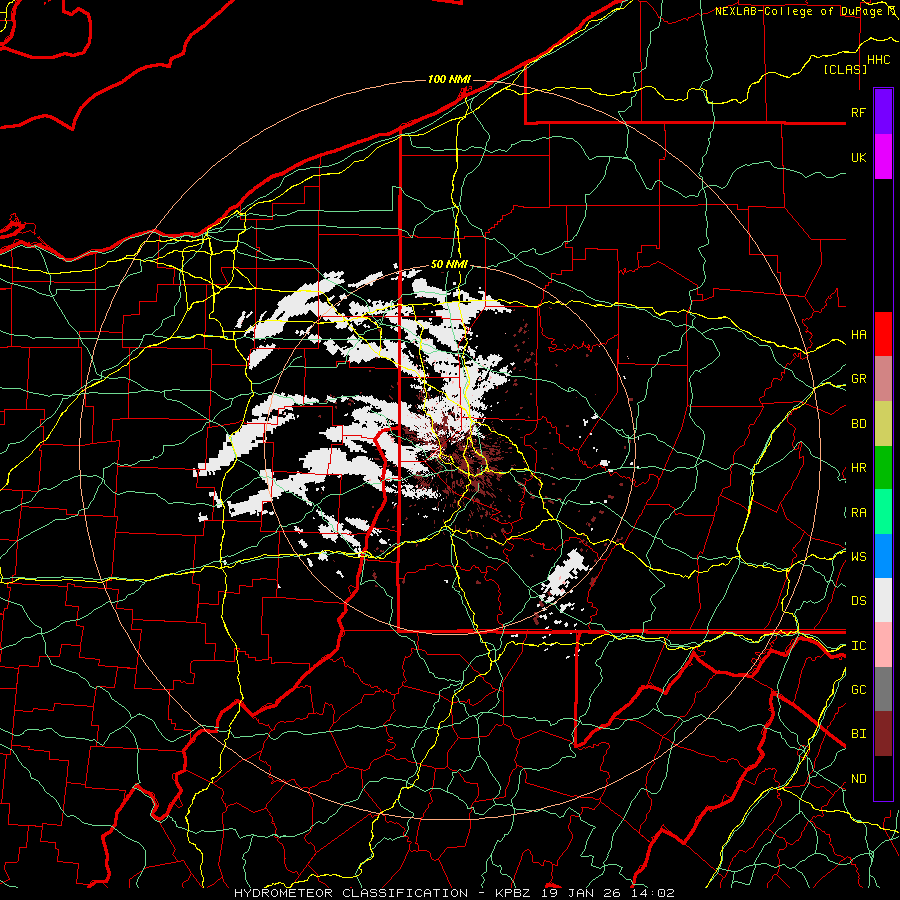Select the GR pinkish-brown legend swatch

pyautogui.click(x=883, y=379)
